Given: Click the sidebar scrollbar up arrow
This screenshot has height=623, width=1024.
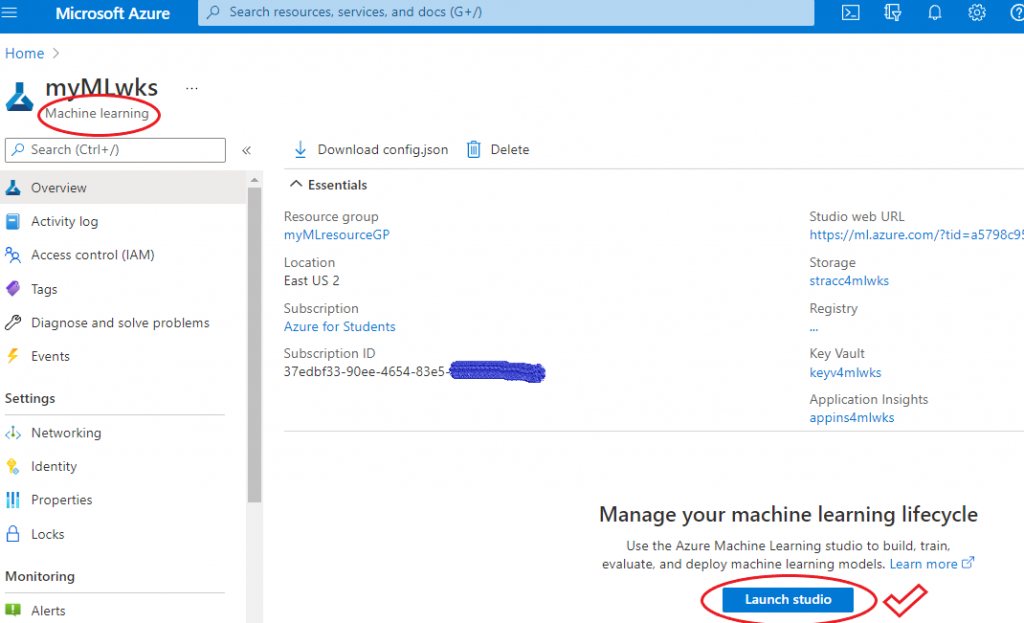Looking at the screenshot, I should tap(255, 180).
